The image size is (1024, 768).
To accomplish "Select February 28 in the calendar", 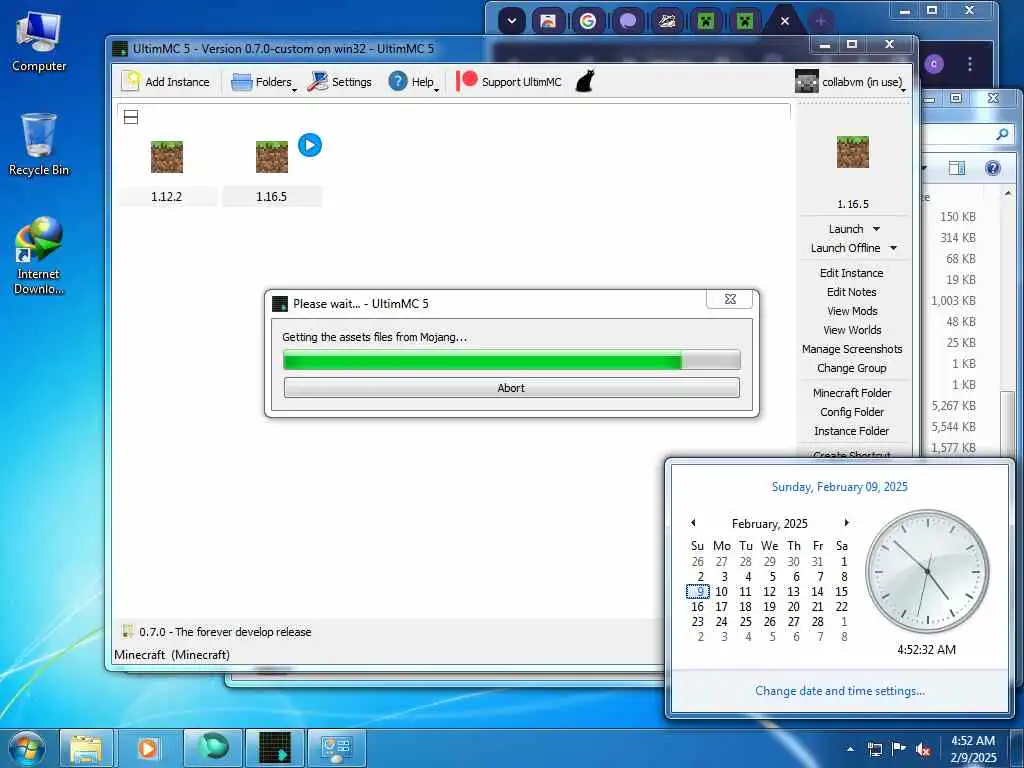I will pos(817,621).
